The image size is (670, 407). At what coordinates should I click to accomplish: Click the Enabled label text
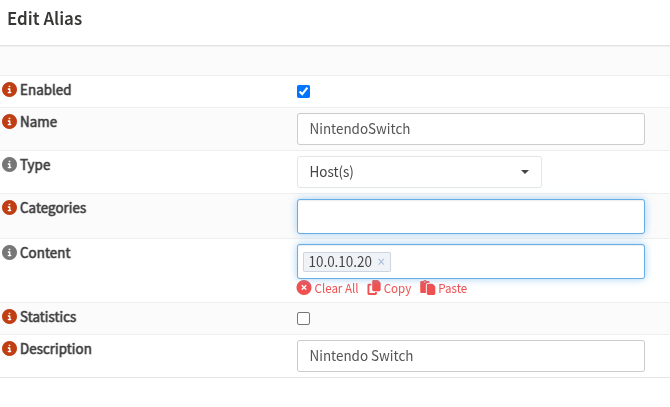click(x=46, y=90)
